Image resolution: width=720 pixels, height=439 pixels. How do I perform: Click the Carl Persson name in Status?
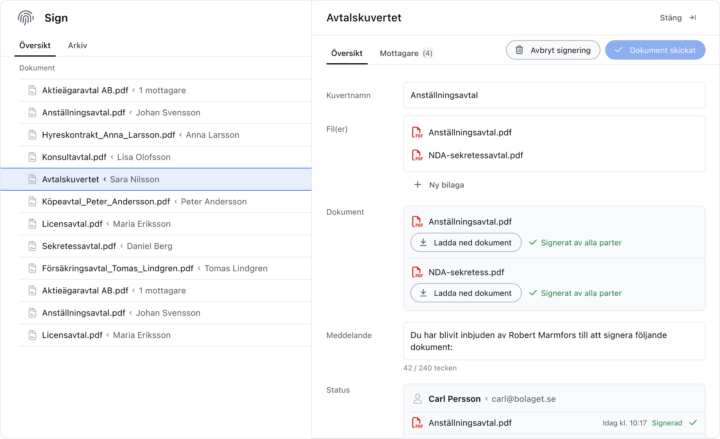[x=455, y=399]
